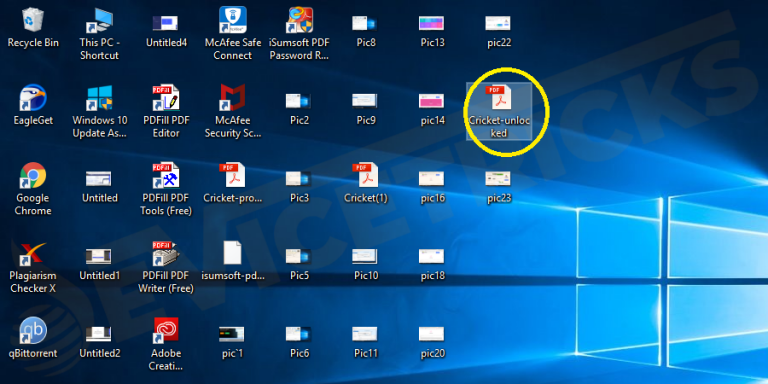This screenshot has width=768, height=384.
Task: Click the Adobe Creative Cloud shortcut
Action: pyautogui.click(x=166, y=331)
